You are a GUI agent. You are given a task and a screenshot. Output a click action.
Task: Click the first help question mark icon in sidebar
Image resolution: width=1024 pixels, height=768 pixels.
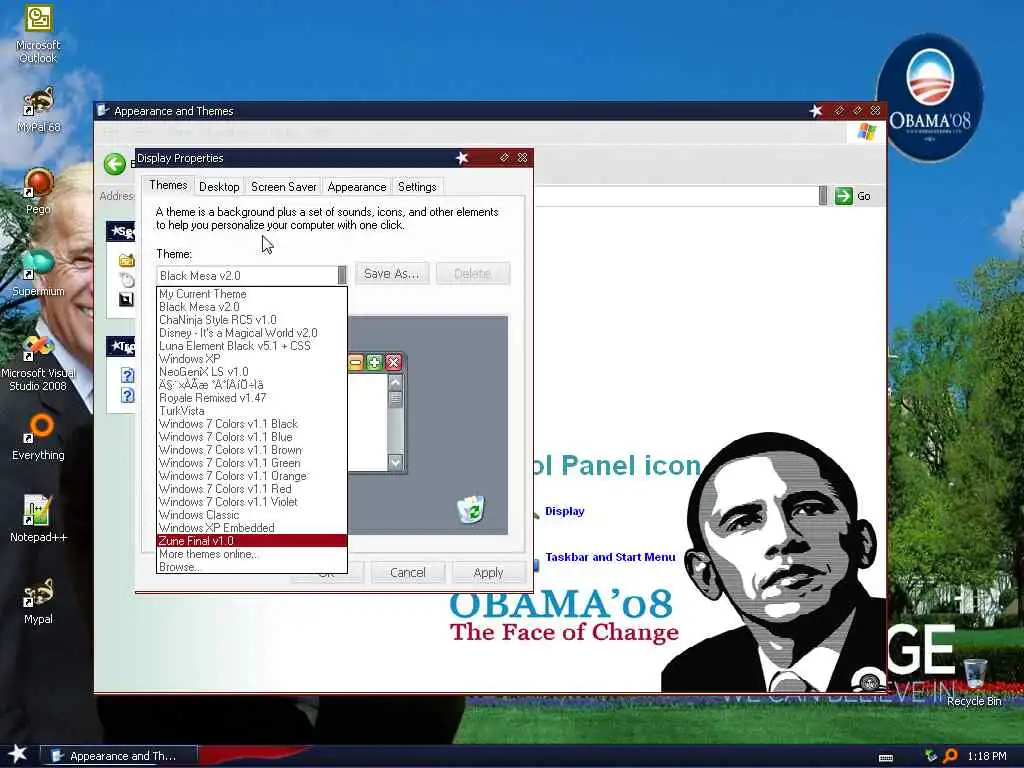point(127,375)
